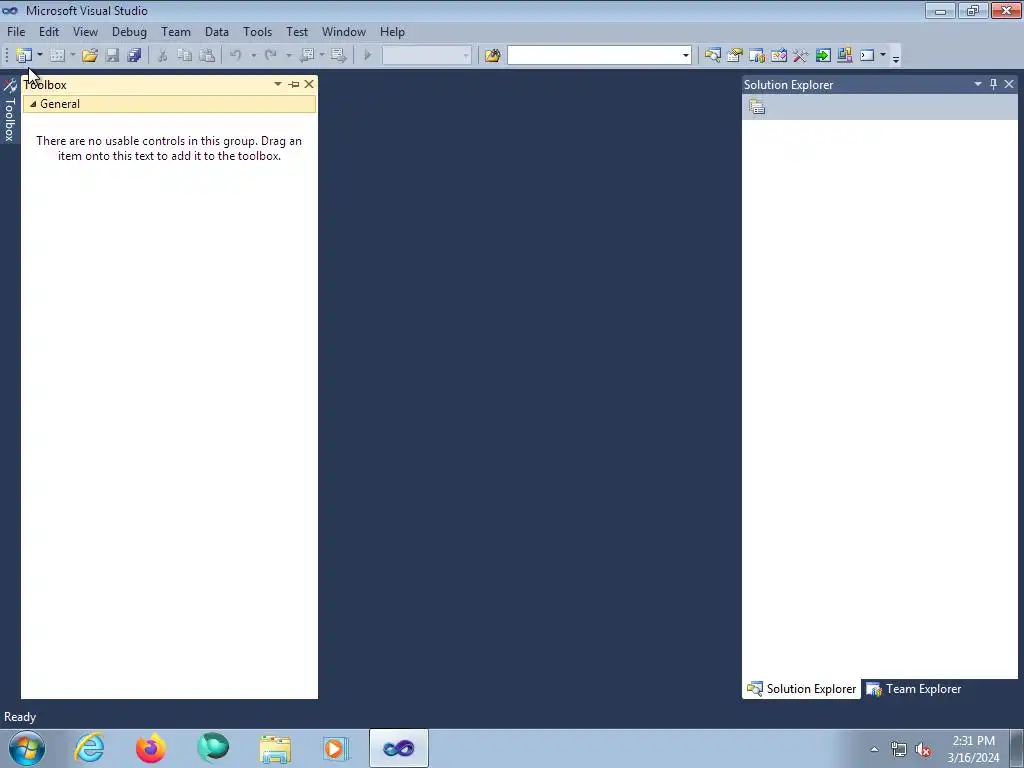Click the 'There are no usable controls' text
The width and height of the screenshot is (1024, 768).
pyautogui.click(x=169, y=148)
